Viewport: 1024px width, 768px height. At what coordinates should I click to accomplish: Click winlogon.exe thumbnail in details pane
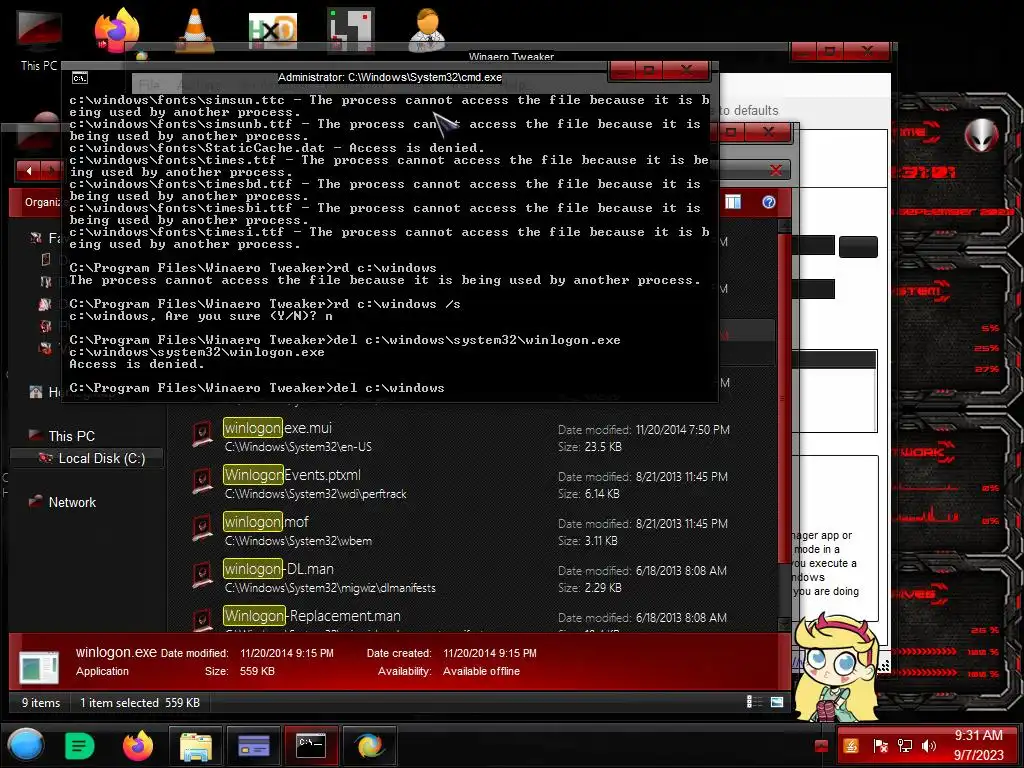click(39, 667)
